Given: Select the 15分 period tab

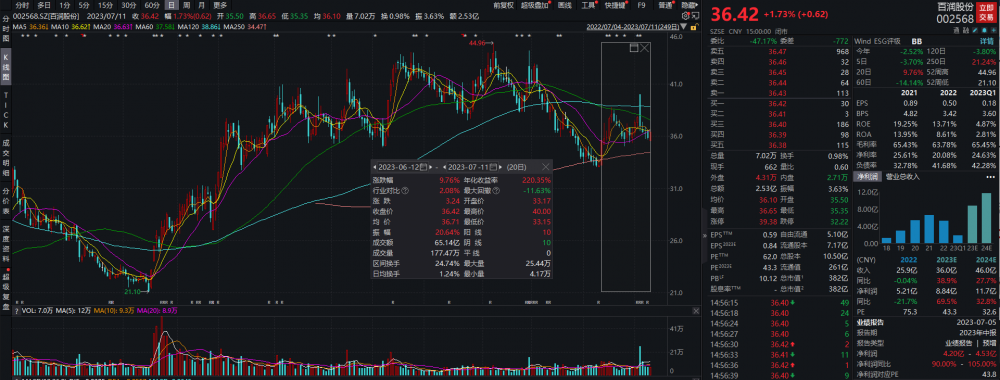Looking at the screenshot, I should pos(106,5).
